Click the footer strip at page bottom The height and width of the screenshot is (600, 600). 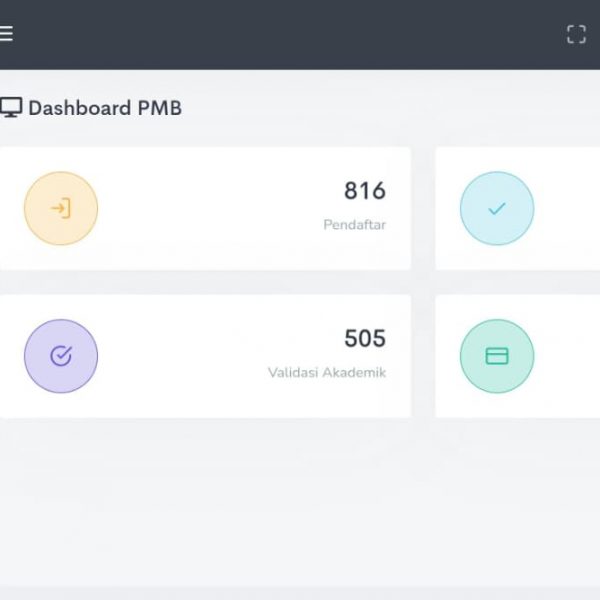300,593
